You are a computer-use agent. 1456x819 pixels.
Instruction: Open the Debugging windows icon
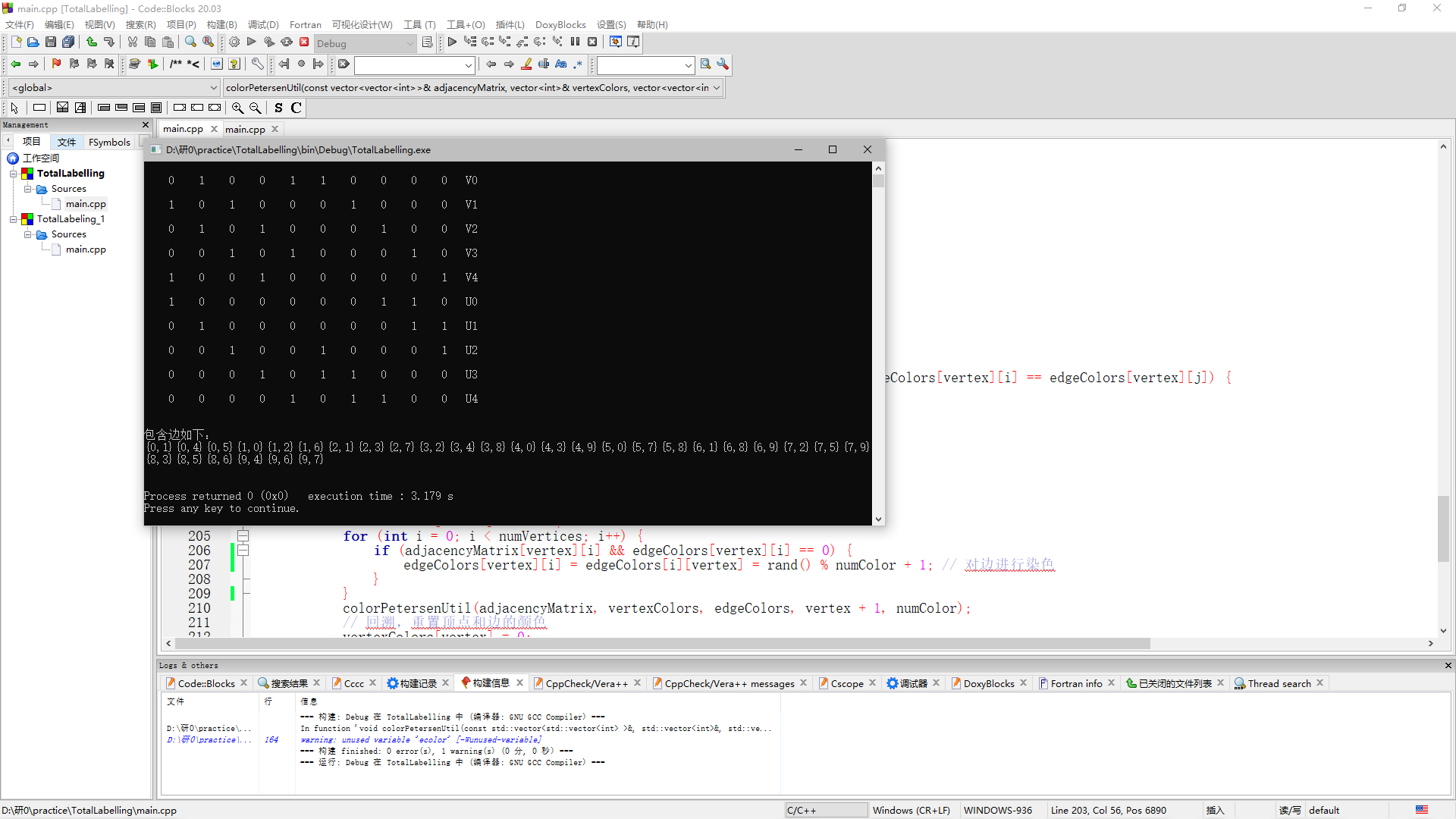(616, 42)
